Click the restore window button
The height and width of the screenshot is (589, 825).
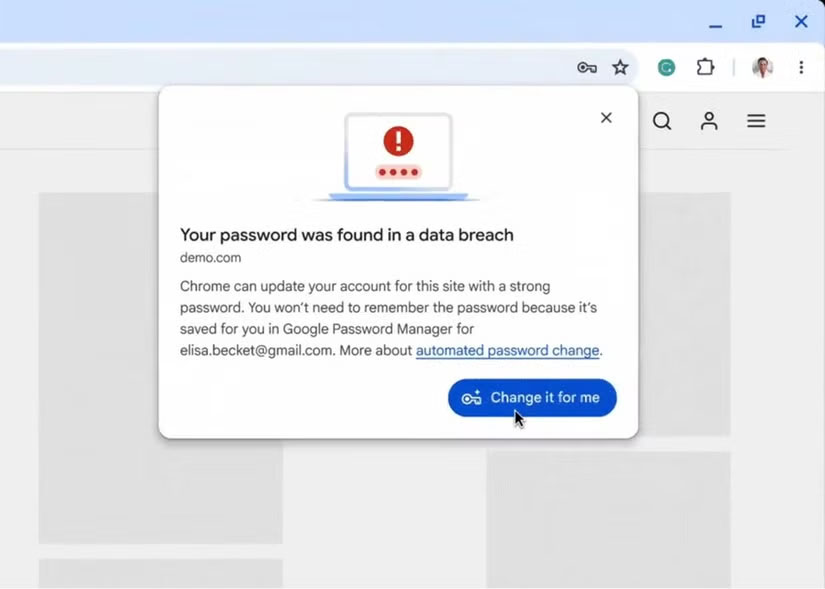pyautogui.click(x=758, y=21)
